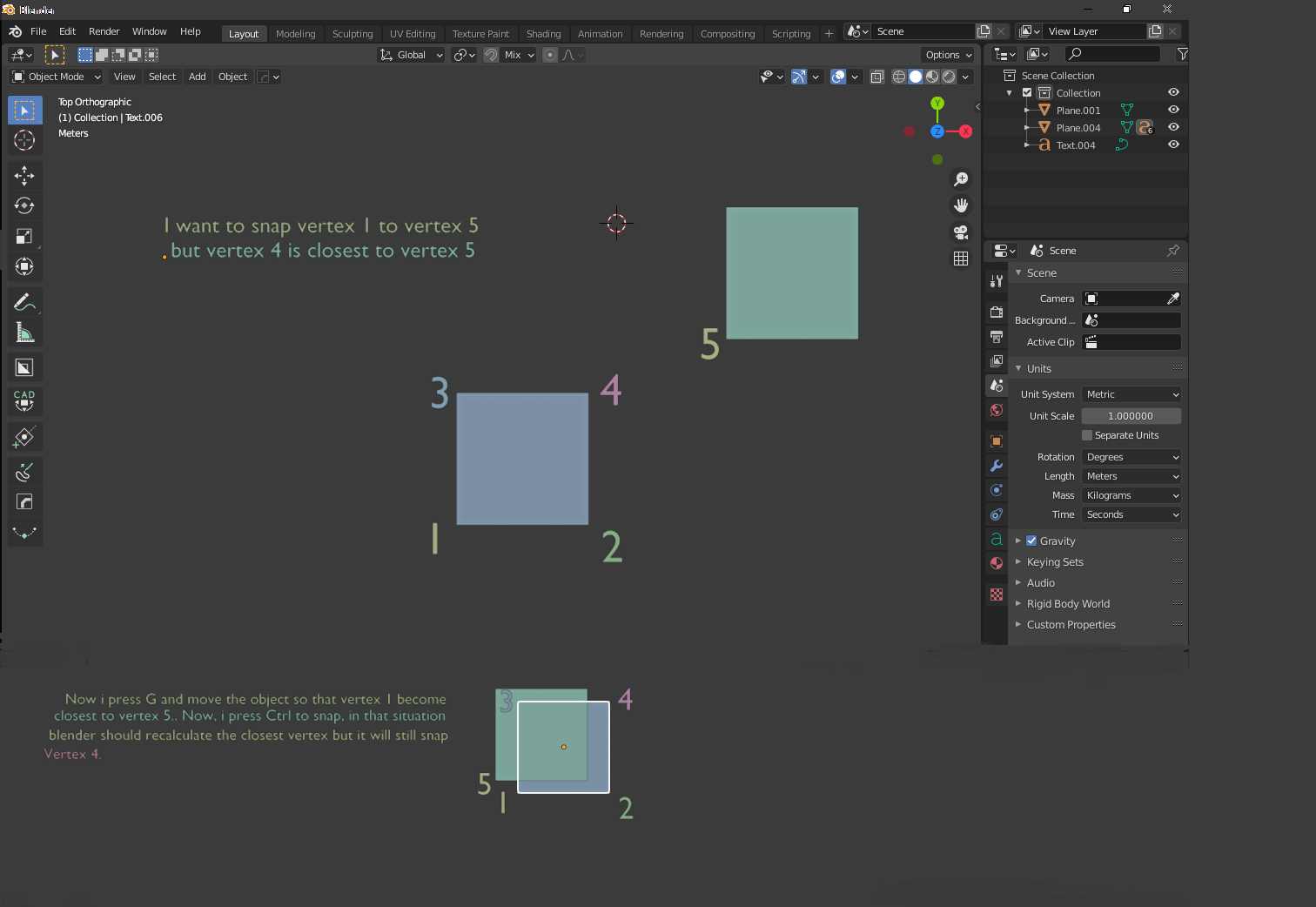Open the Mass Kilograms dropdown
The height and width of the screenshot is (907, 1316).
pos(1131,495)
